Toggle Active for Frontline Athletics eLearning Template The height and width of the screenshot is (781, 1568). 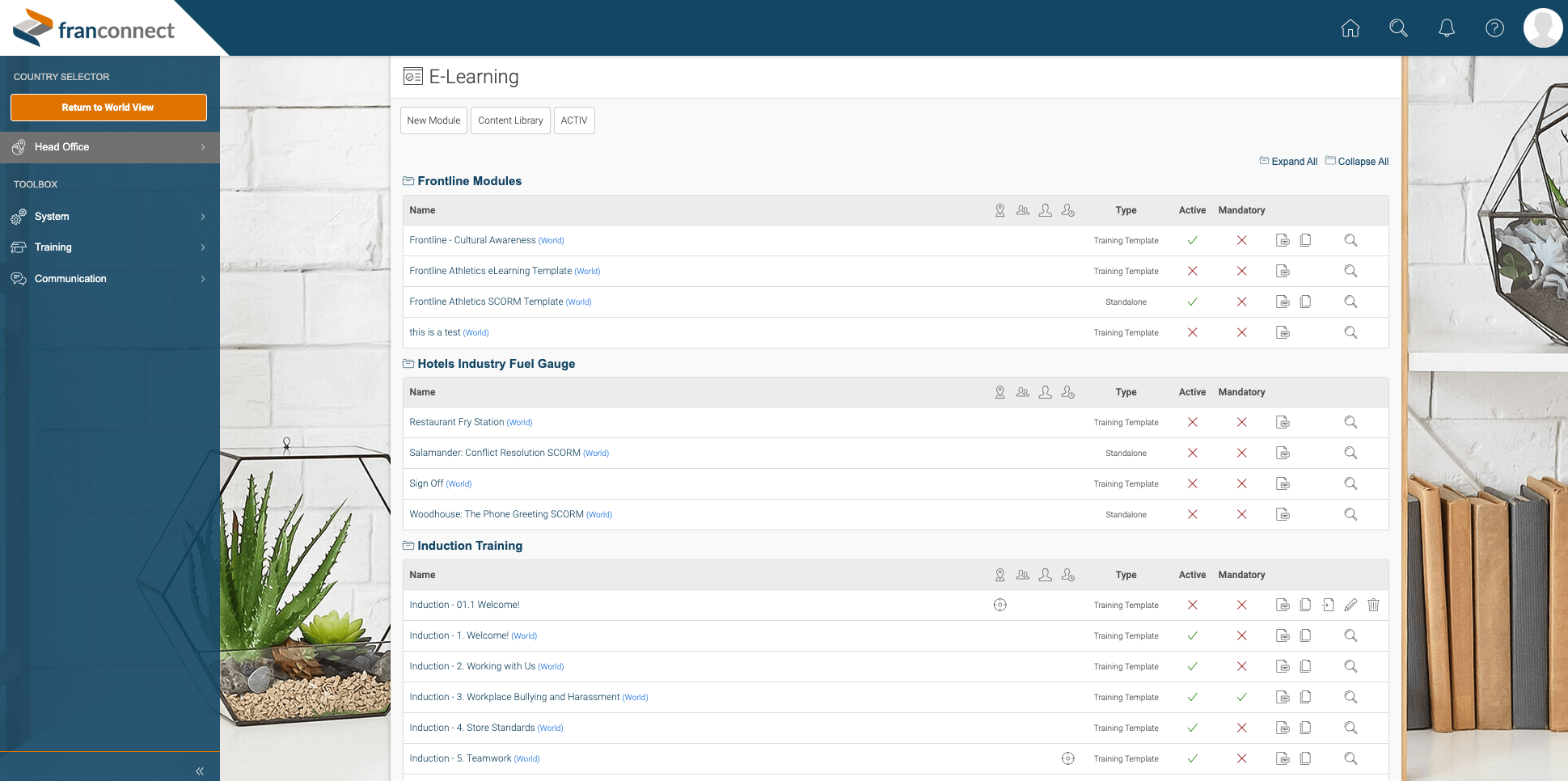click(1192, 271)
